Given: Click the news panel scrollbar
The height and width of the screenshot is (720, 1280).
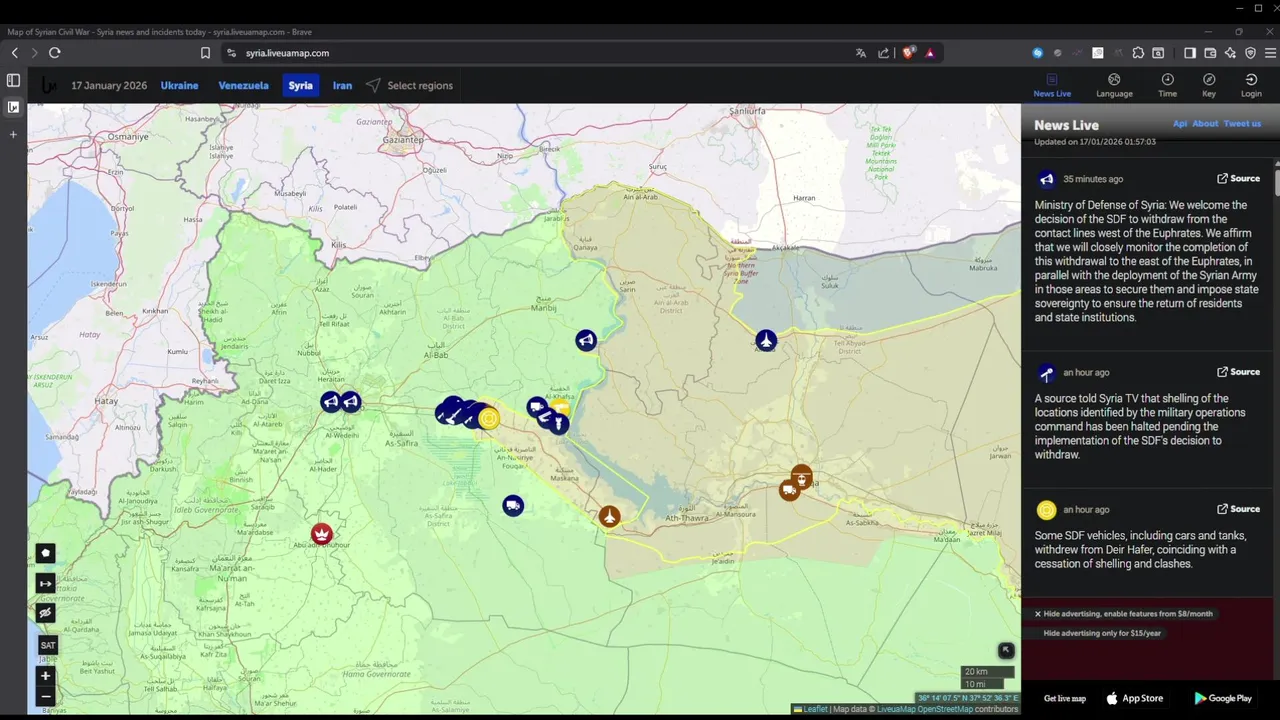Looking at the screenshot, I should (1277, 182).
